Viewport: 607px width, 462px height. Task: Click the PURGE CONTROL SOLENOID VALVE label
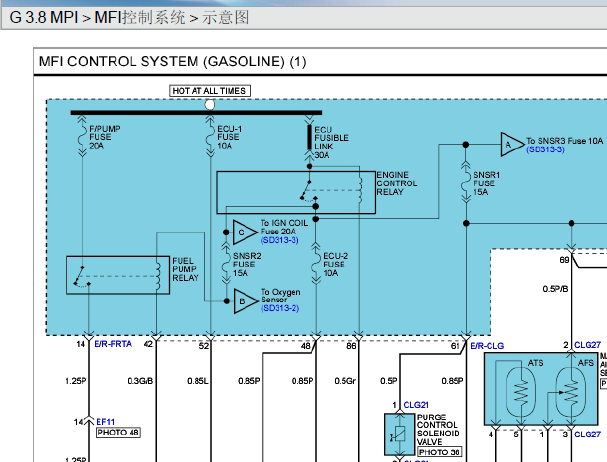coord(438,429)
